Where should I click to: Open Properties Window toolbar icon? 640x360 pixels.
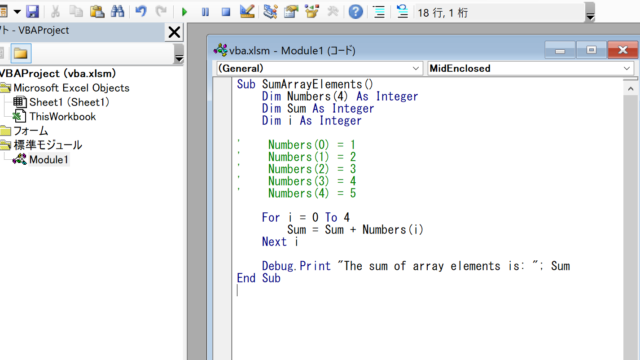[291, 11]
